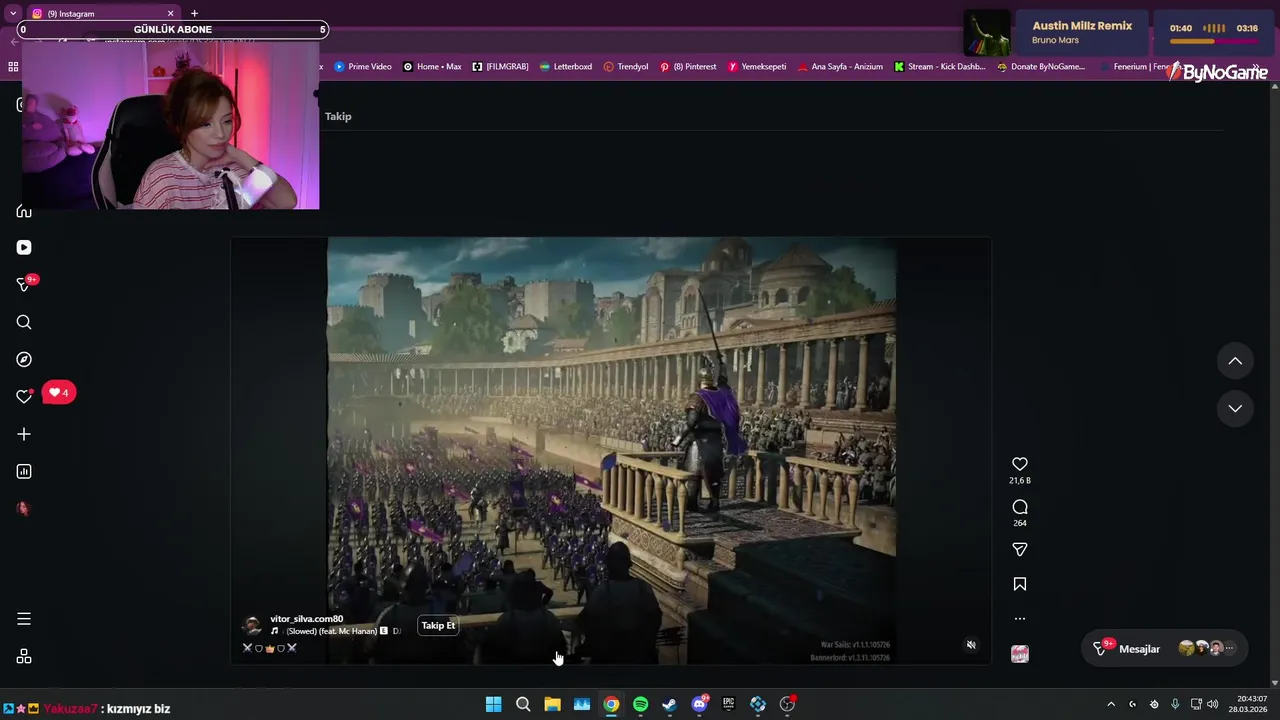Image resolution: width=1280 pixels, height=720 pixels.
Task: Share the reel using paper plane icon
Action: (x=1020, y=549)
